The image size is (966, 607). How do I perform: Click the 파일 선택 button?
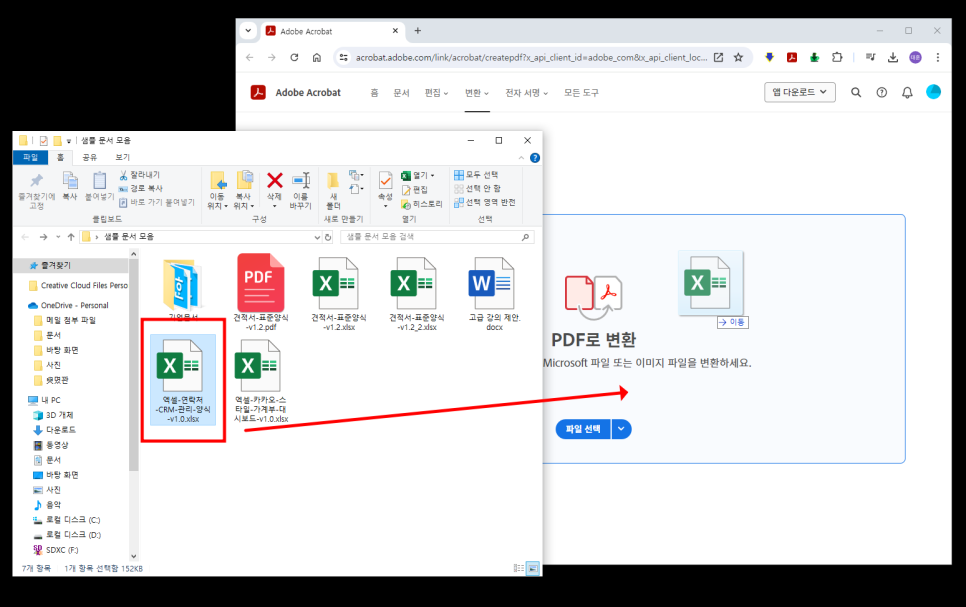pos(583,429)
